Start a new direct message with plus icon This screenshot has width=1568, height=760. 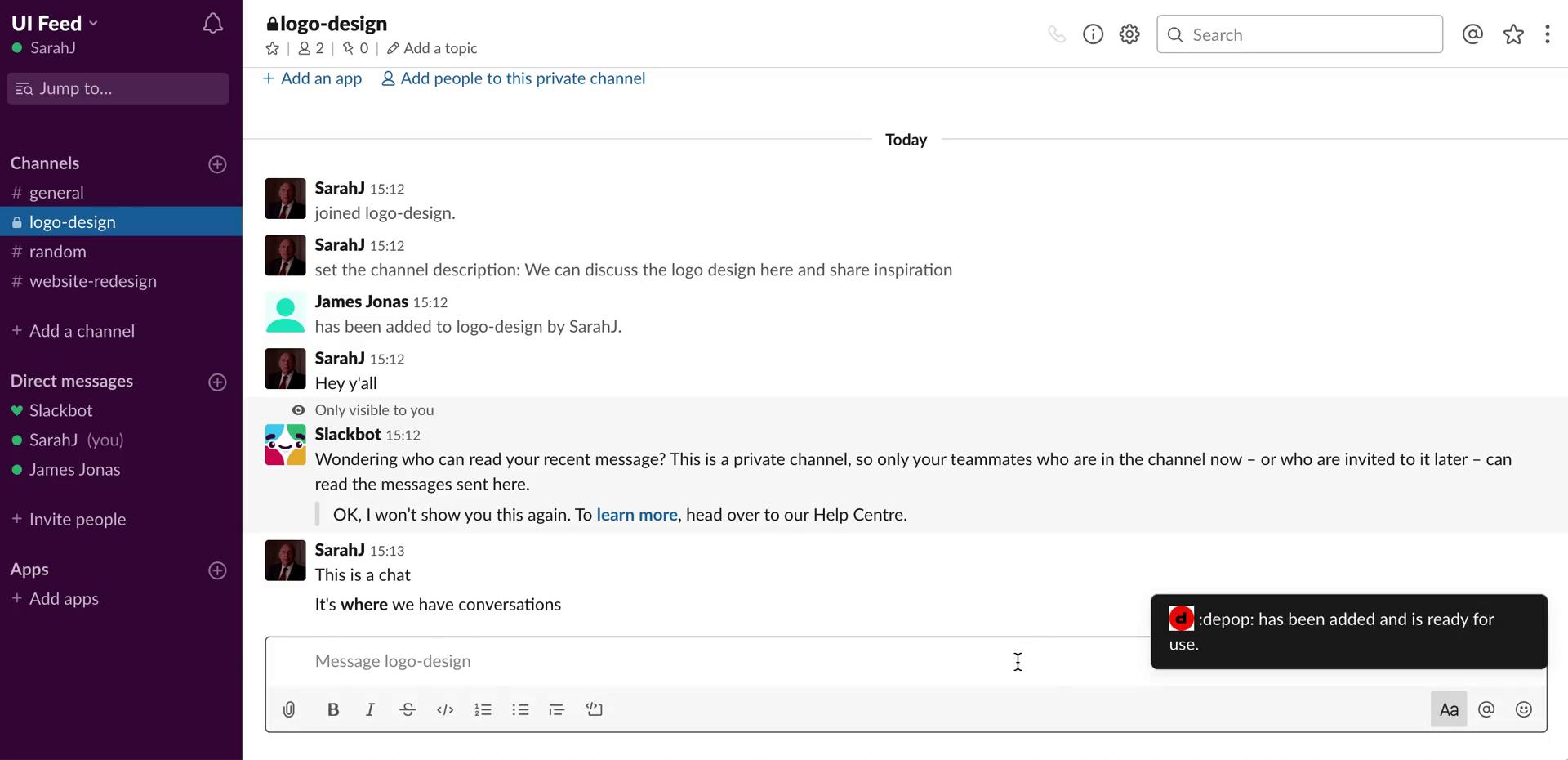click(x=217, y=382)
